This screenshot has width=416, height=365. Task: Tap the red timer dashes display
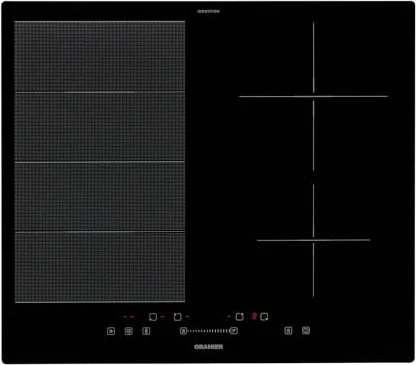click(x=128, y=317)
